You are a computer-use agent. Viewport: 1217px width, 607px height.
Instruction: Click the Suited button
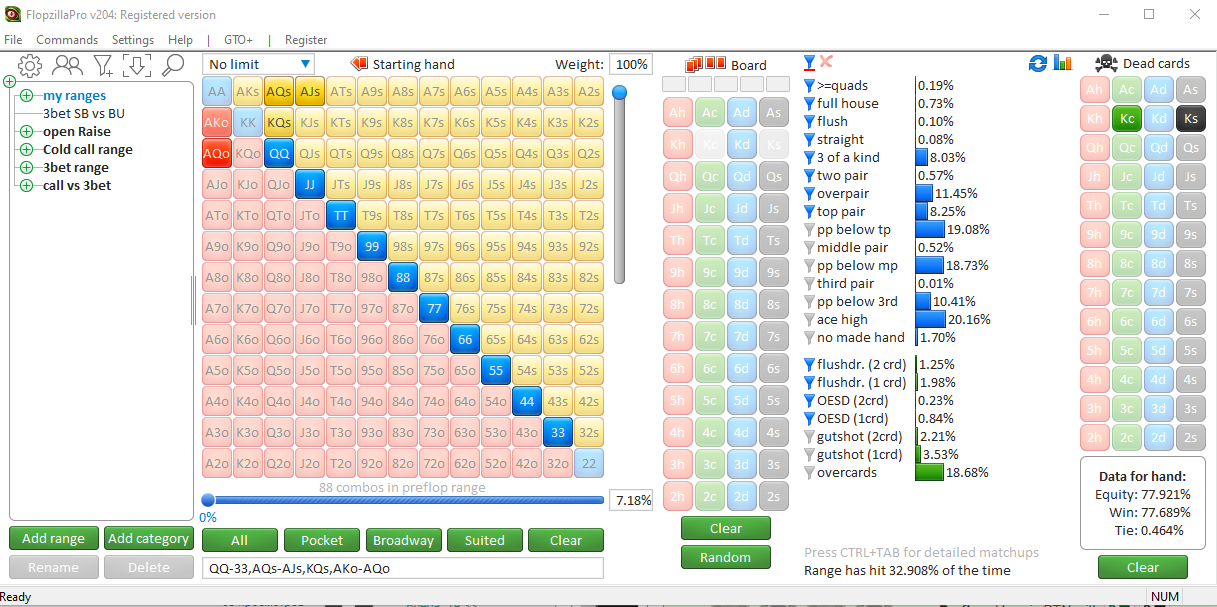tap(484, 540)
